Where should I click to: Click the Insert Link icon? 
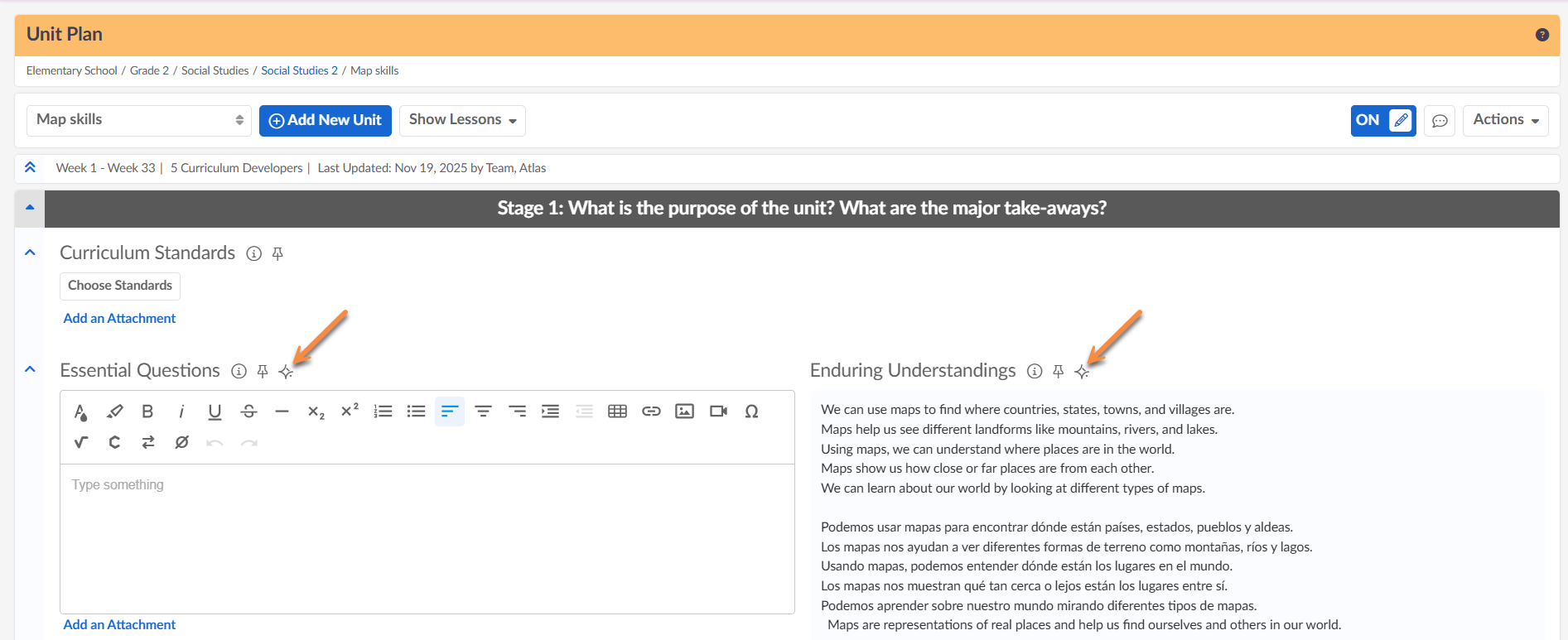pyautogui.click(x=651, y=411)
